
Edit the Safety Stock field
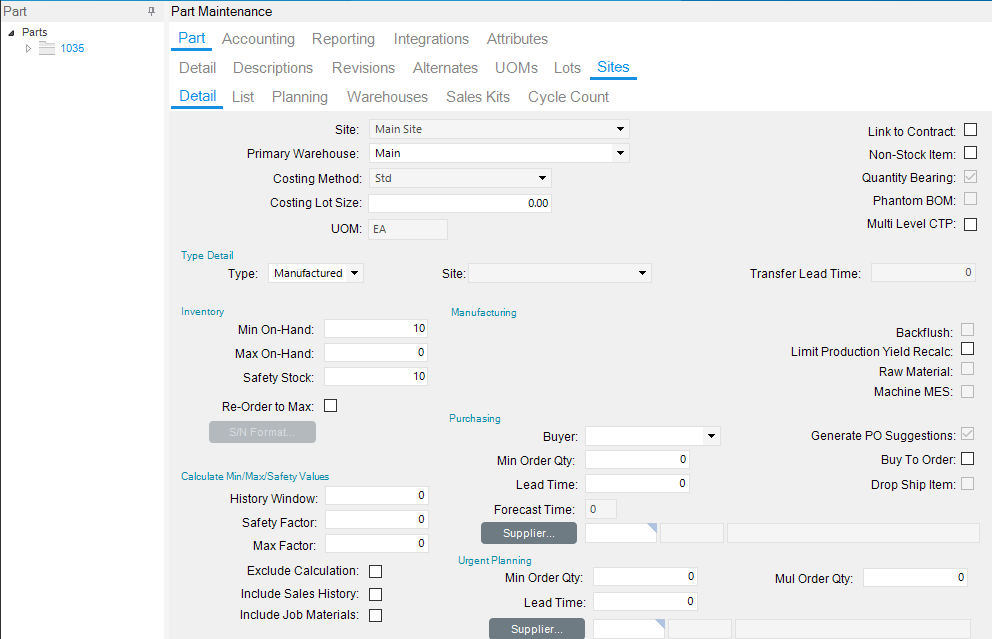(x=376, y=376)
